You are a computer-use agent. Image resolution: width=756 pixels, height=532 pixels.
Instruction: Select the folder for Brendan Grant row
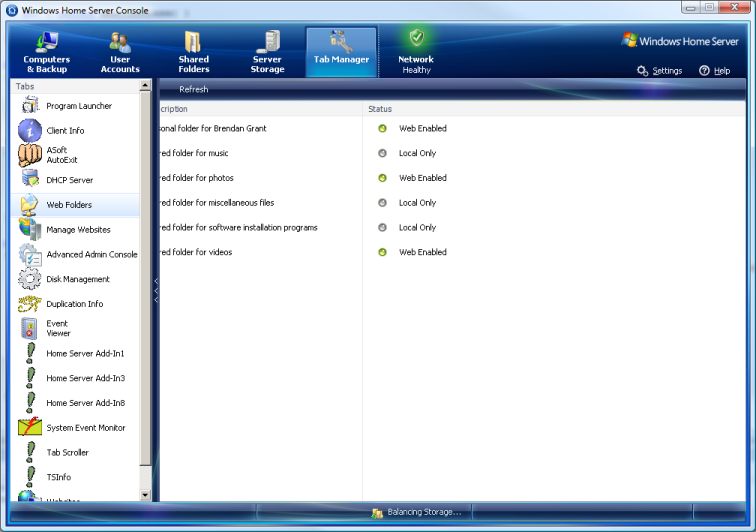point(453,128)
